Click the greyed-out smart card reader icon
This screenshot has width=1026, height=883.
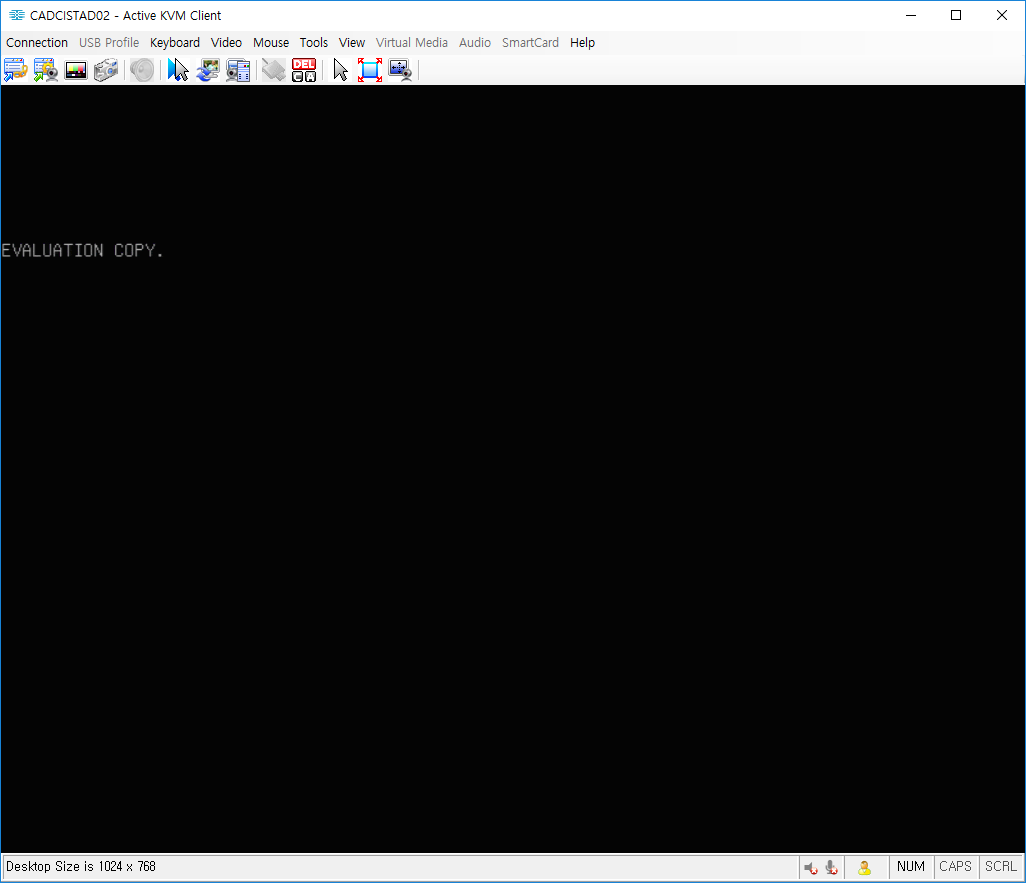click(274, 69)
